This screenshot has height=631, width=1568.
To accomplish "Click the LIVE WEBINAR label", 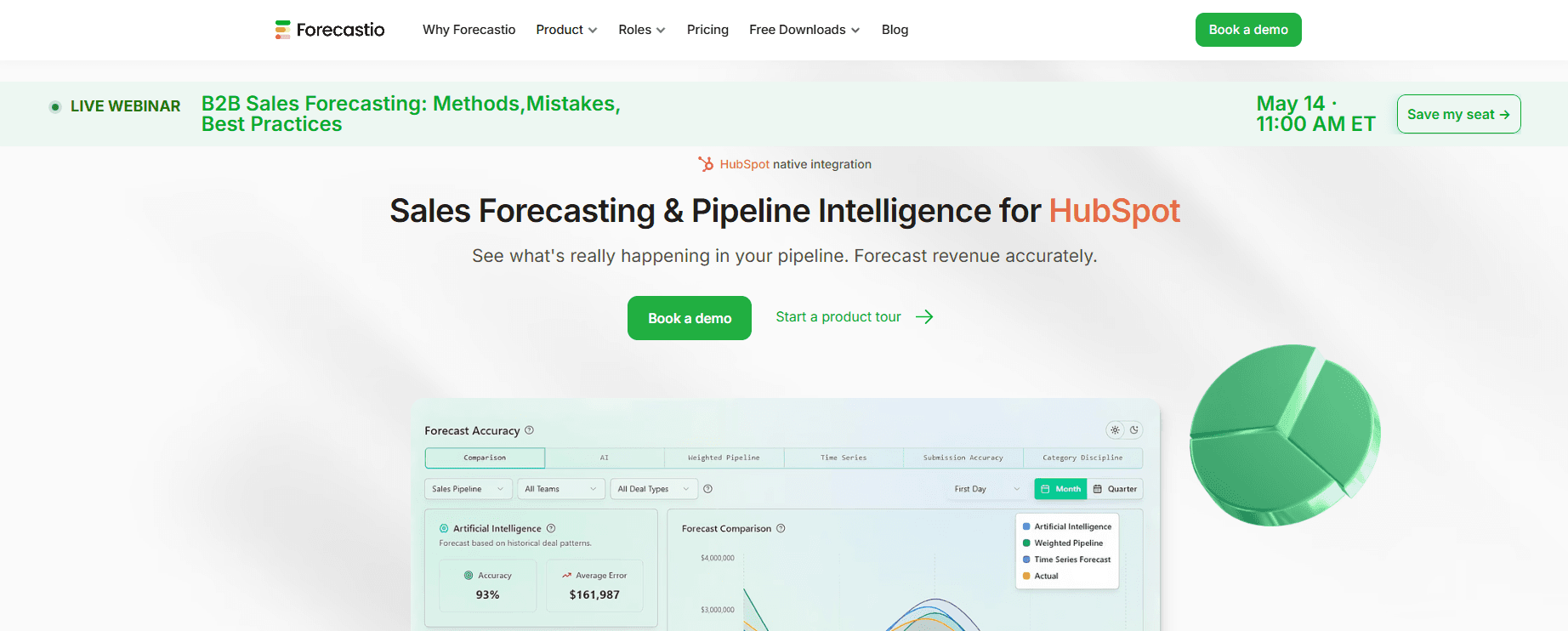I will coord(126,106).
